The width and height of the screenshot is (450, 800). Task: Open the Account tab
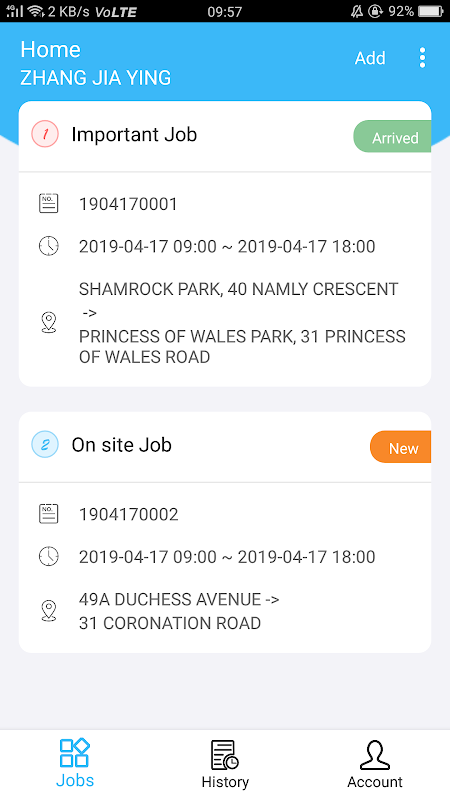pyautogui.click(x=375, y=764)
